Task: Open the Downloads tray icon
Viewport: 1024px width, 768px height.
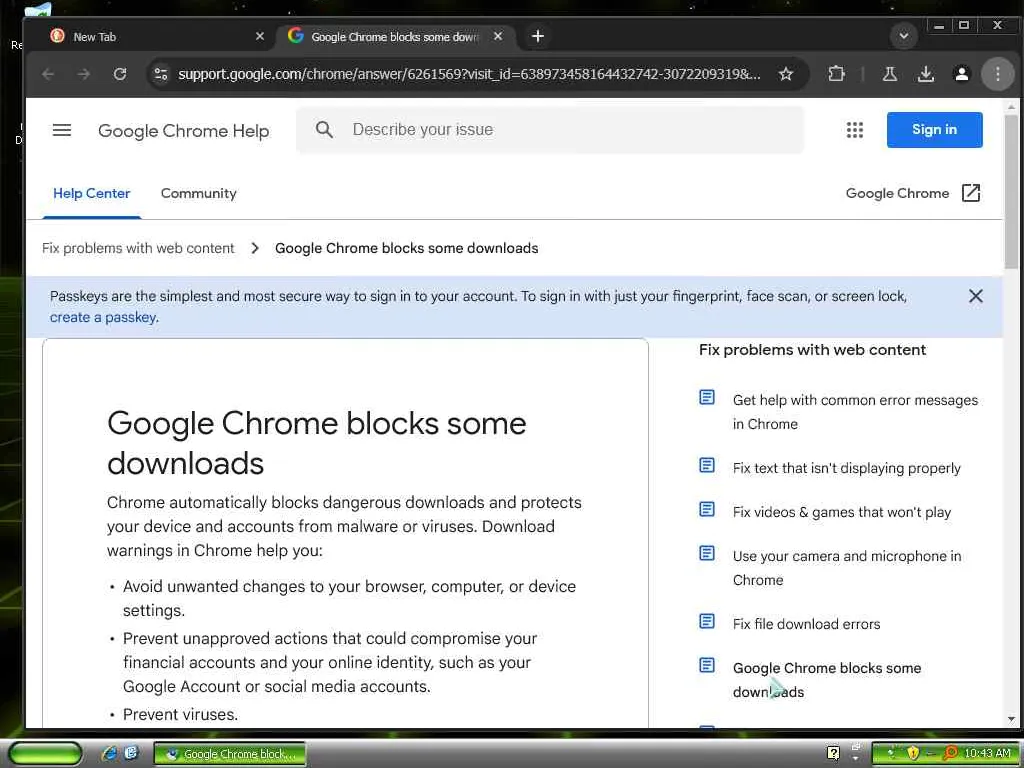Action: pos(925,74)
